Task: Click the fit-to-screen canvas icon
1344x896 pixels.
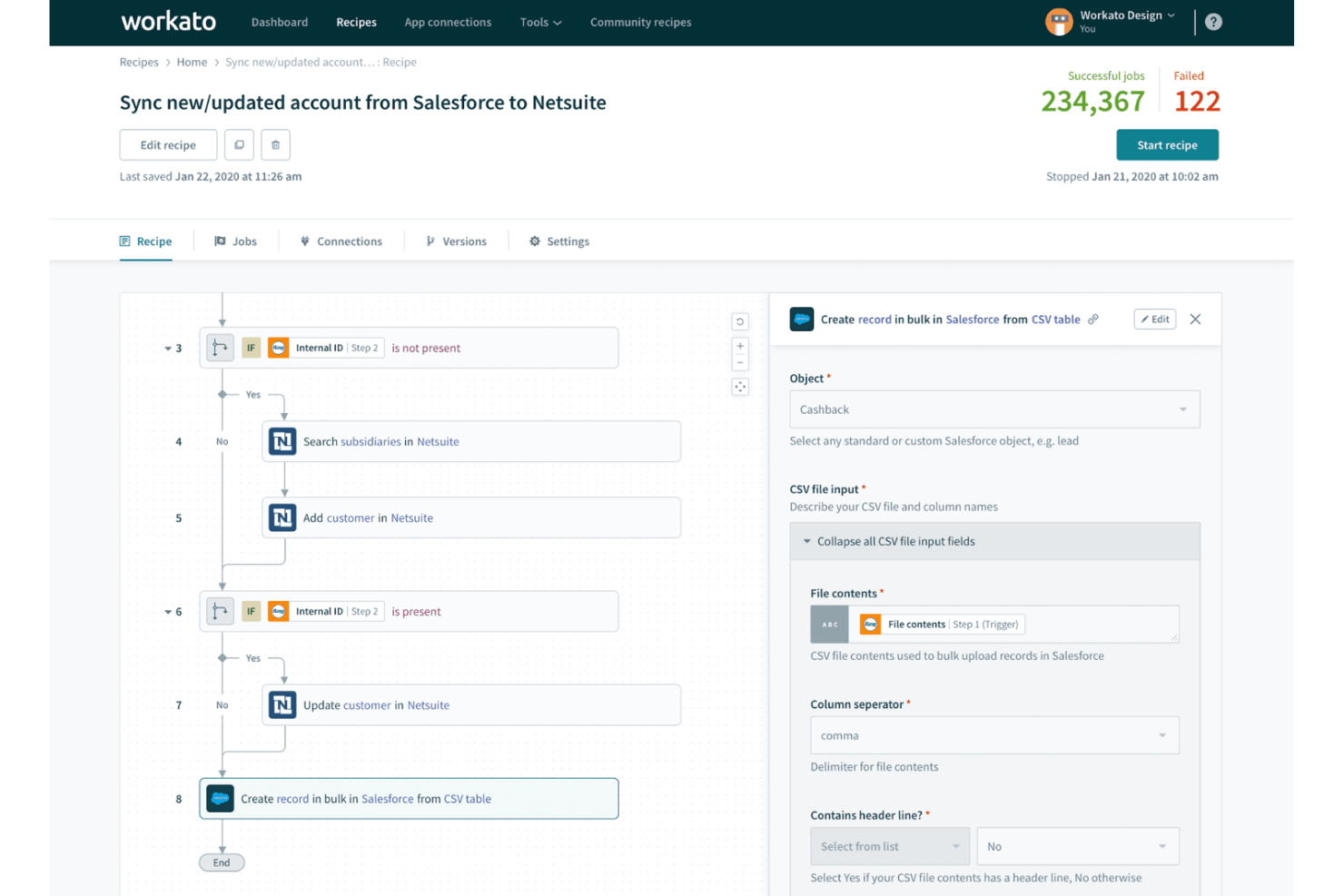Action: point(740,387)
